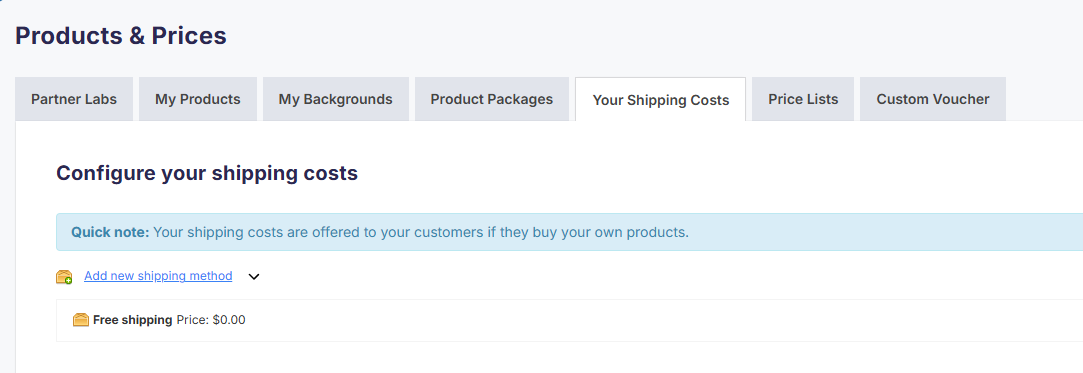Click the box icon next to Free shipping
This screenshot has height=373, width=1083.
point(81,320)
